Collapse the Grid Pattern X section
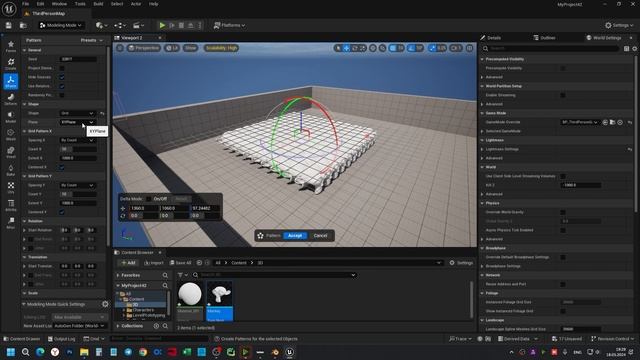The image size is (640, 360). point(24,131)
